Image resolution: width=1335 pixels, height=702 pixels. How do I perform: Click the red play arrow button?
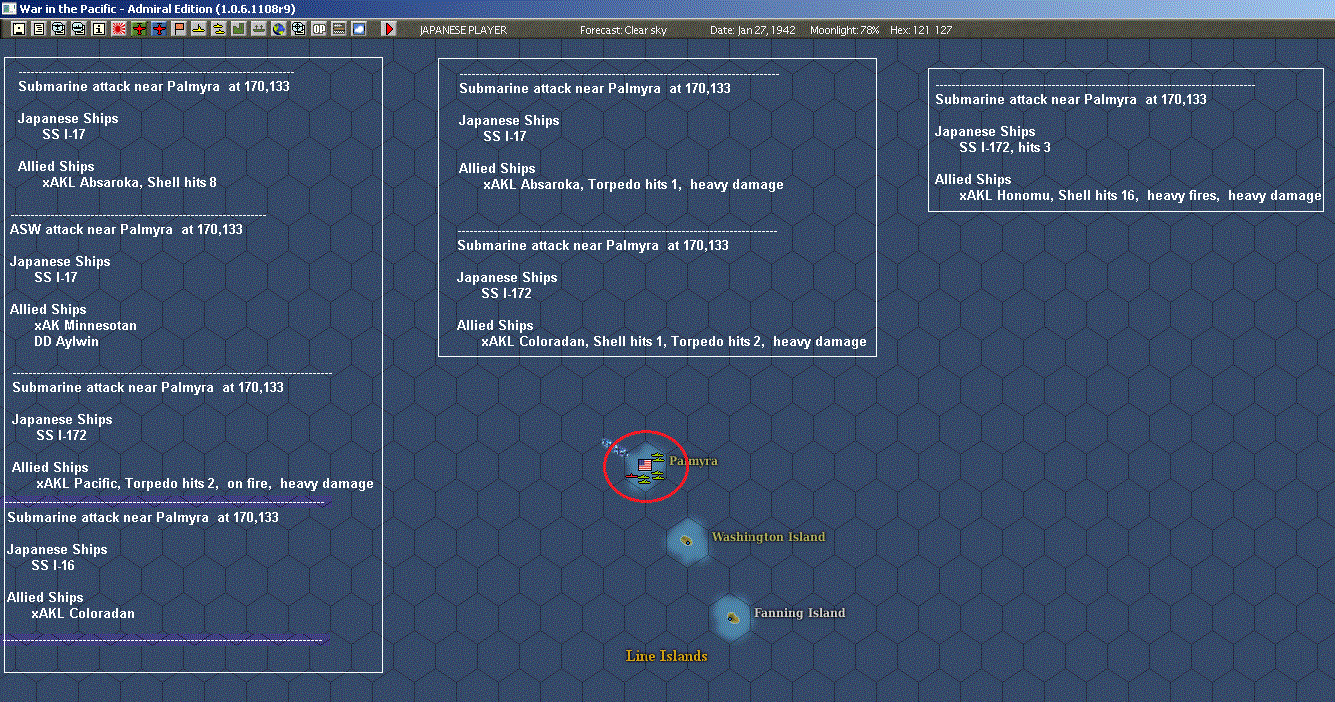[x=390, y=29]
